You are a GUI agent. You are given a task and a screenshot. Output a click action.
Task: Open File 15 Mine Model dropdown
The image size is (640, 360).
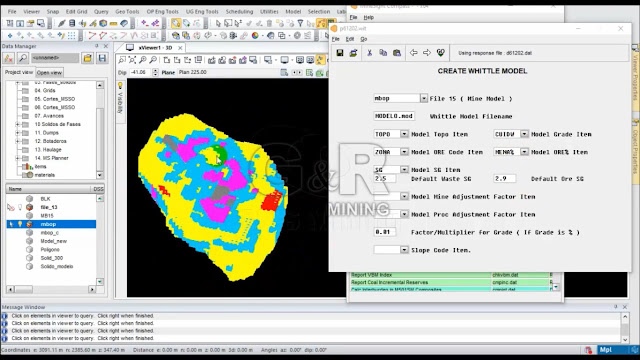coord(424,98)
